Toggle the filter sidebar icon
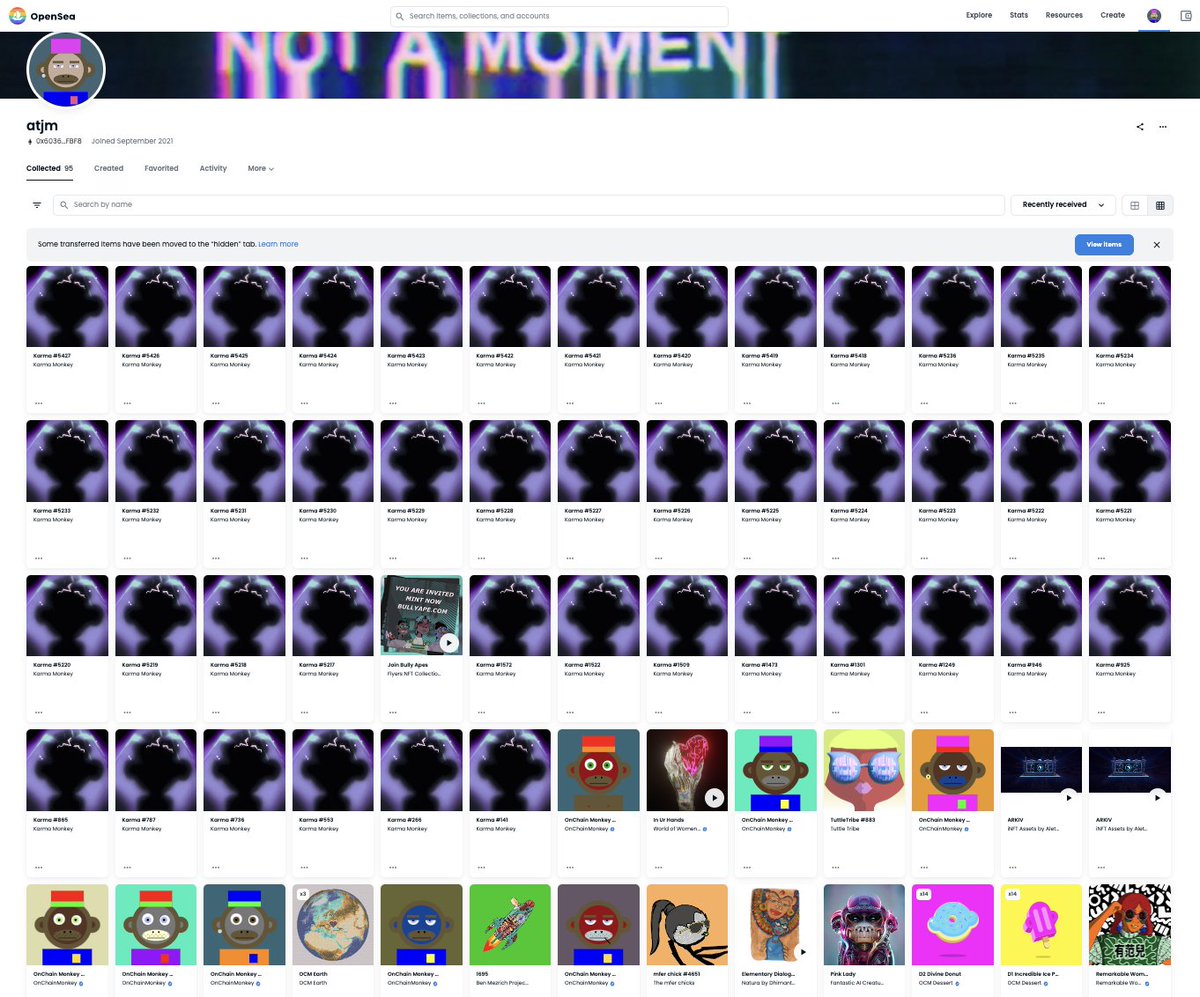The image size is (1200, 997). click(37, 205)
